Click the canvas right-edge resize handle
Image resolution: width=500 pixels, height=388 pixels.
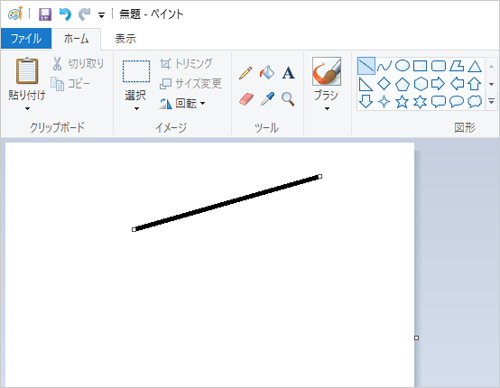pos(416,338)
